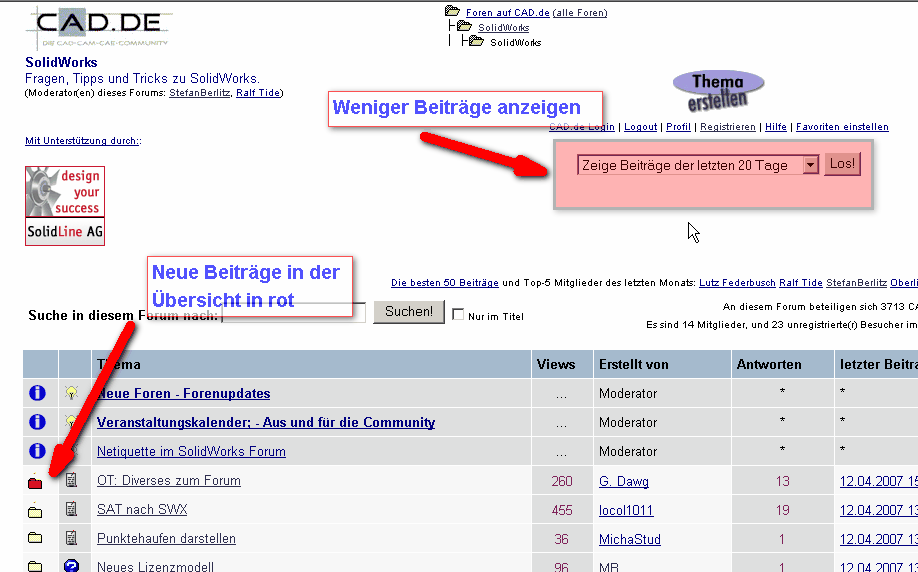Click the Hilfe link

tap(776, 126)
